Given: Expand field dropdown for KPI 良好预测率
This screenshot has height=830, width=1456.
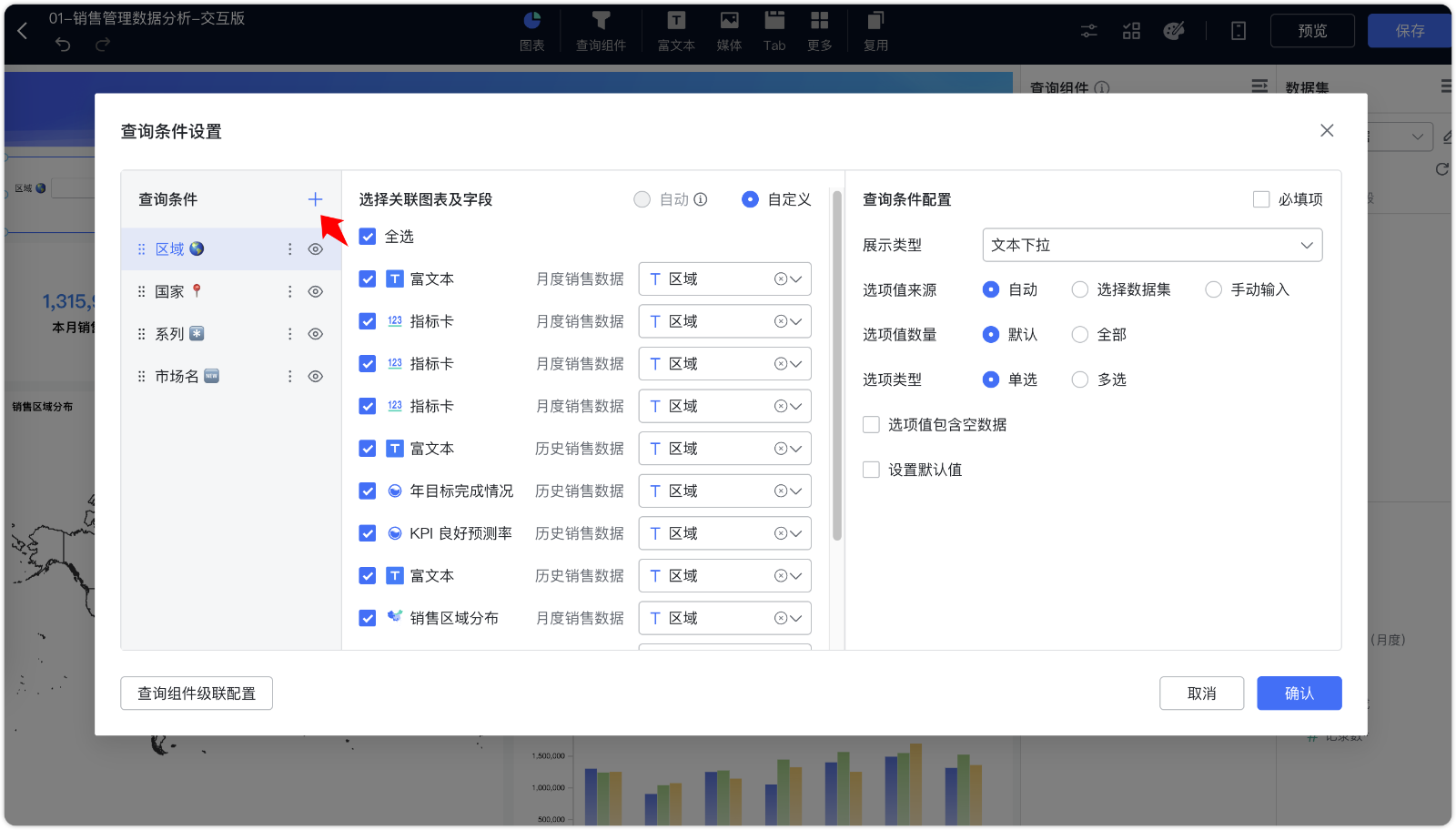Looking at the screenshot, I should pos(796,534).
